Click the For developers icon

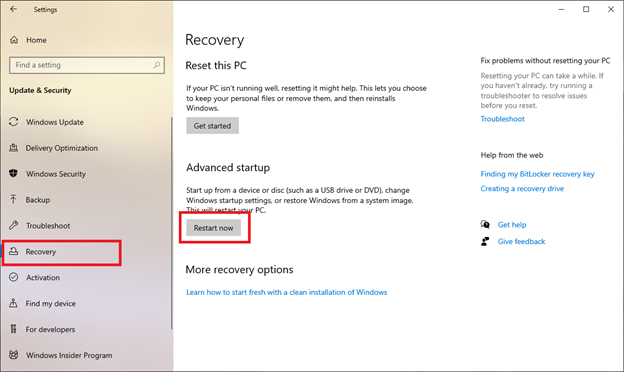14,329
